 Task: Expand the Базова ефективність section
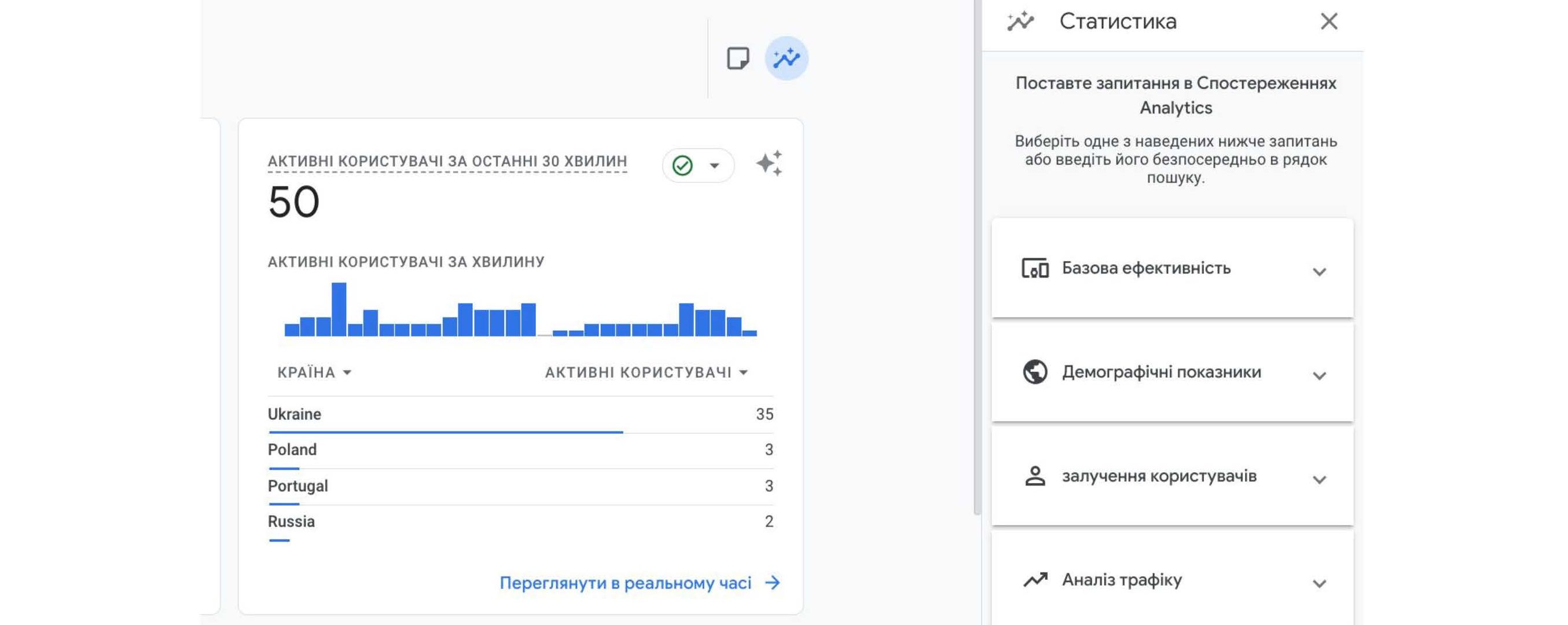click(1320, 272)
